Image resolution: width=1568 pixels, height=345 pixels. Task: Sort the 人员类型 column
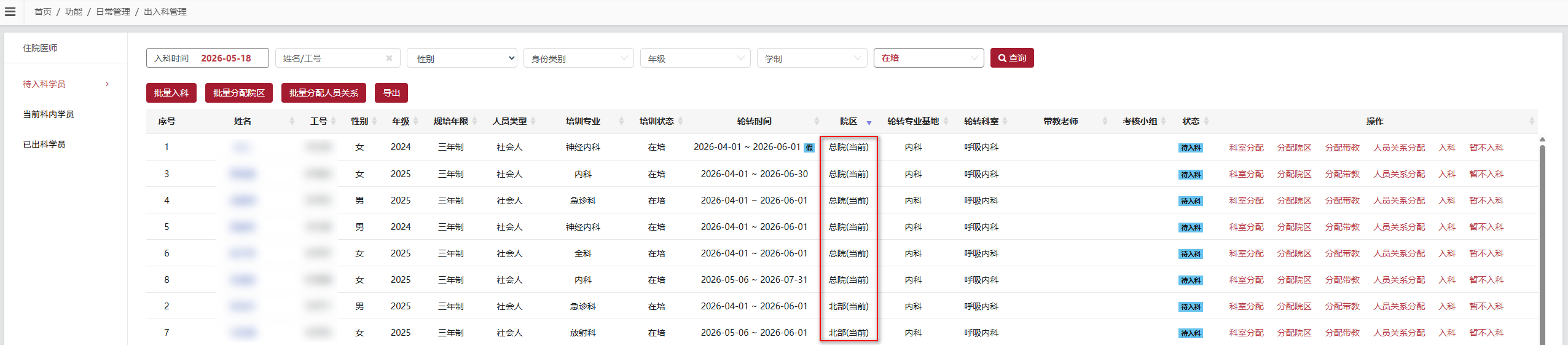pos(533,121)
